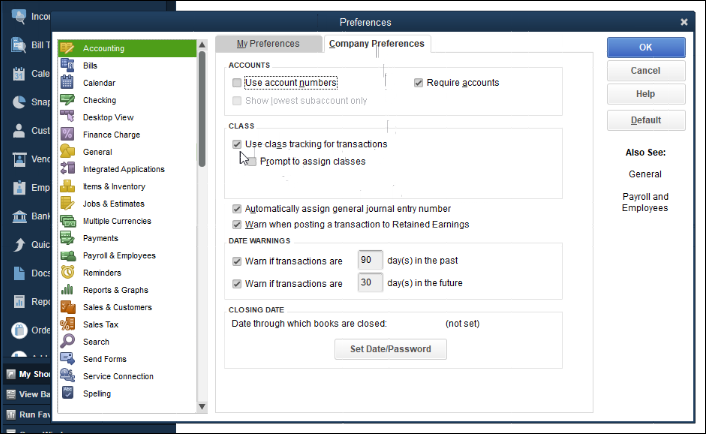706x434 pixels.
Task: Open Multiple Currencies icon
Action: [x=68, y=221]
